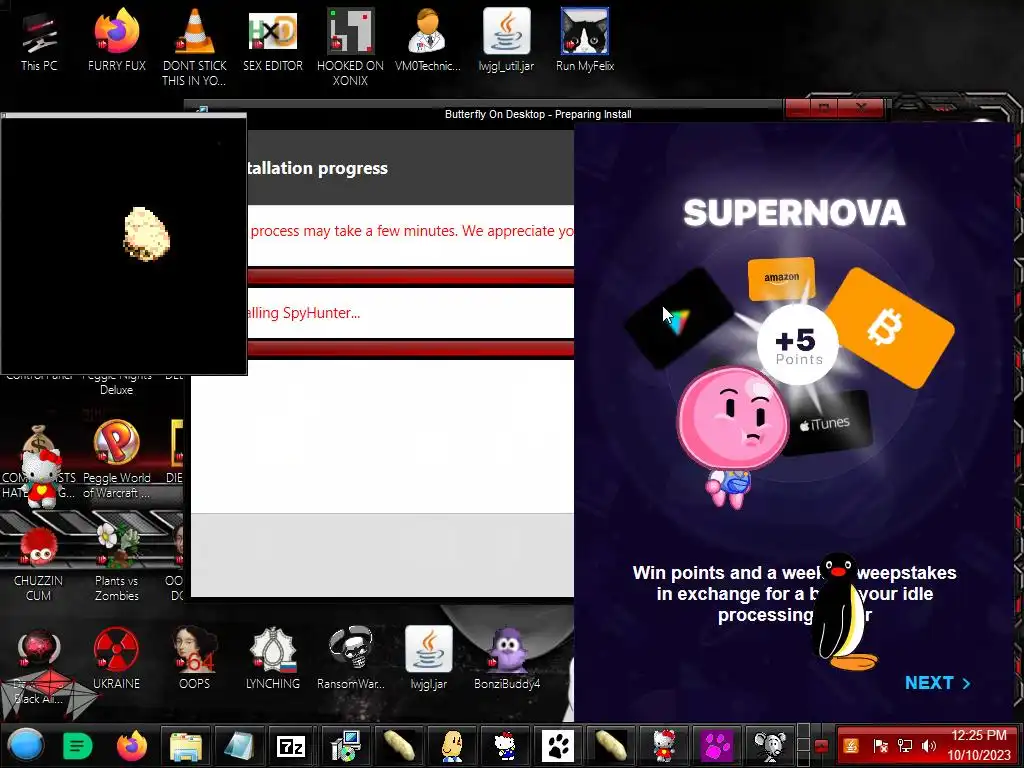Screen dimensions: 1024x768
Task: Open the network icon in system tray
Action: (x=904, y=745)
